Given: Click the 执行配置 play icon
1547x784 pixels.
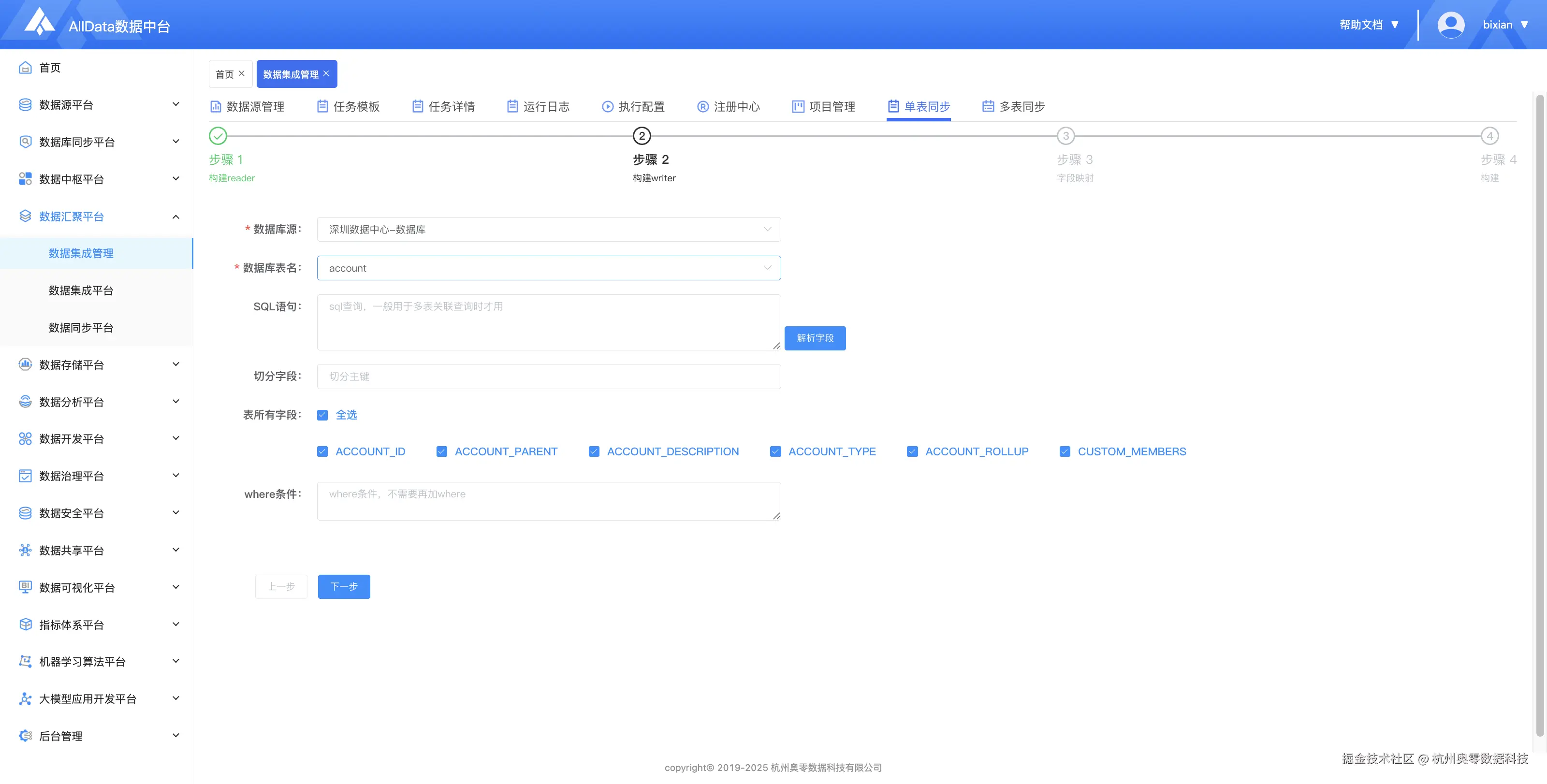Looking at the screenshot, I should (x=608, y=106).
